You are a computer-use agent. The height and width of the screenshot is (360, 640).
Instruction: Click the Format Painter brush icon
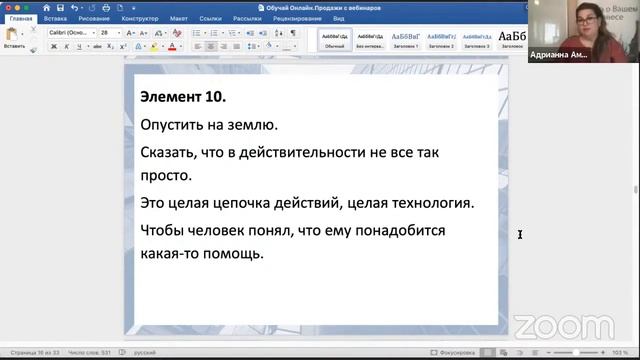pos(33,50)
